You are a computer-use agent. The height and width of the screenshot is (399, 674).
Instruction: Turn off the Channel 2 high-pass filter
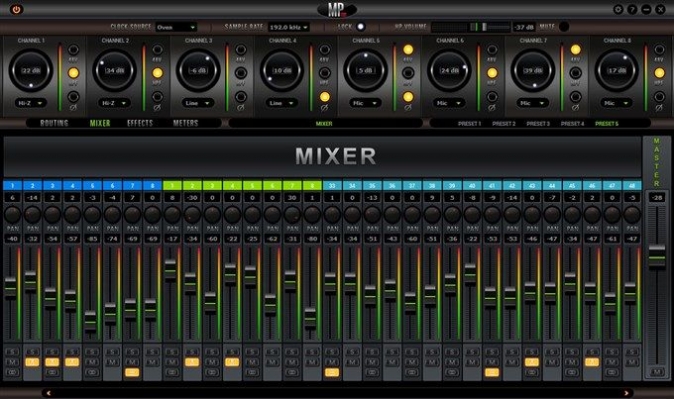[x=158, y=73]
